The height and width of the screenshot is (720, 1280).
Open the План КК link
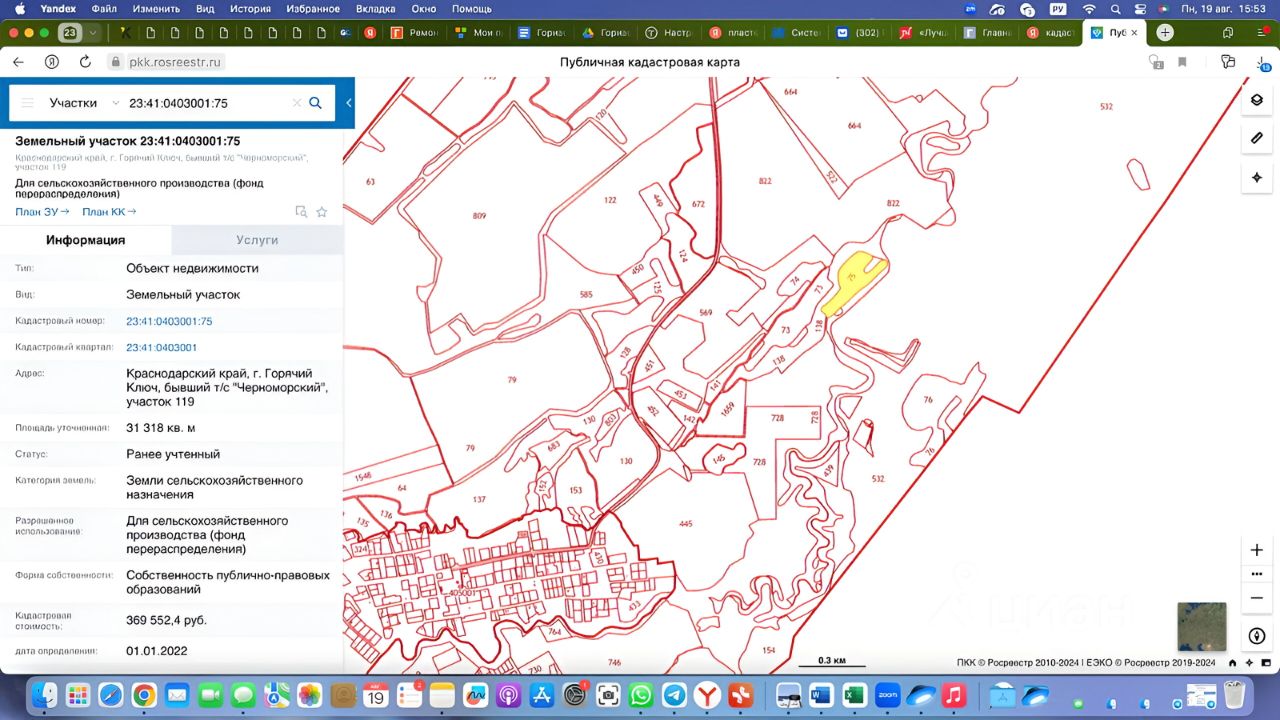[x=109, y=212]
